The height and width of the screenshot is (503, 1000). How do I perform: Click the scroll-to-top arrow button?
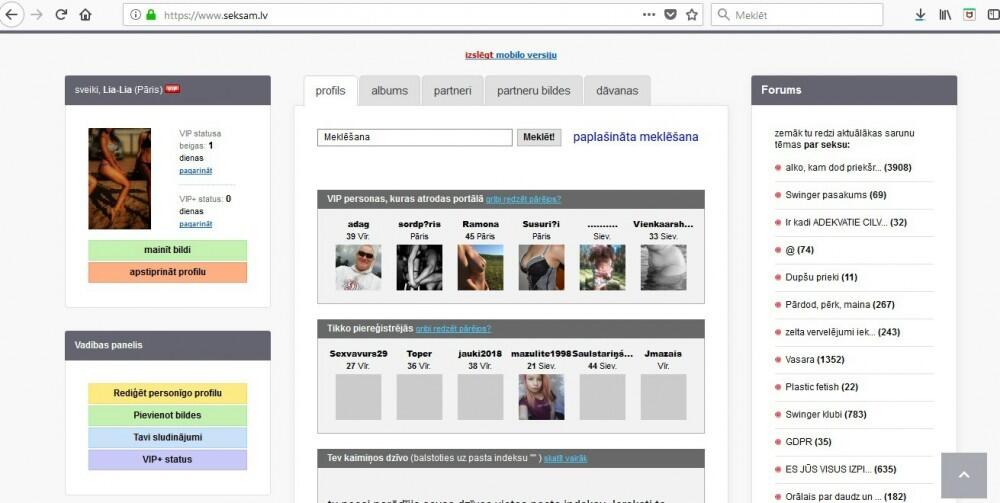(x=965, y=476)
